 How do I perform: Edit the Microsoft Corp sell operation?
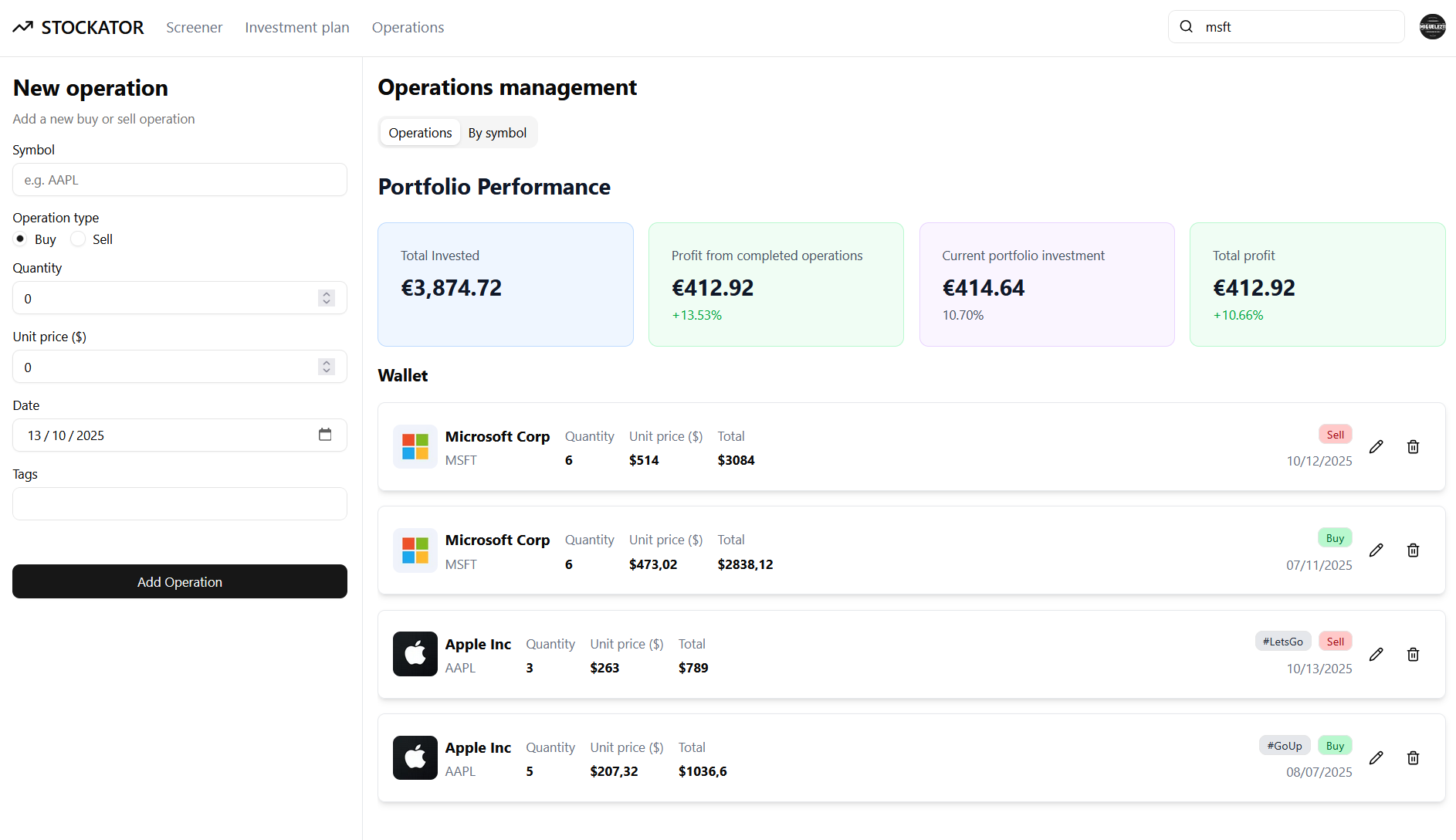[1376, 446]
